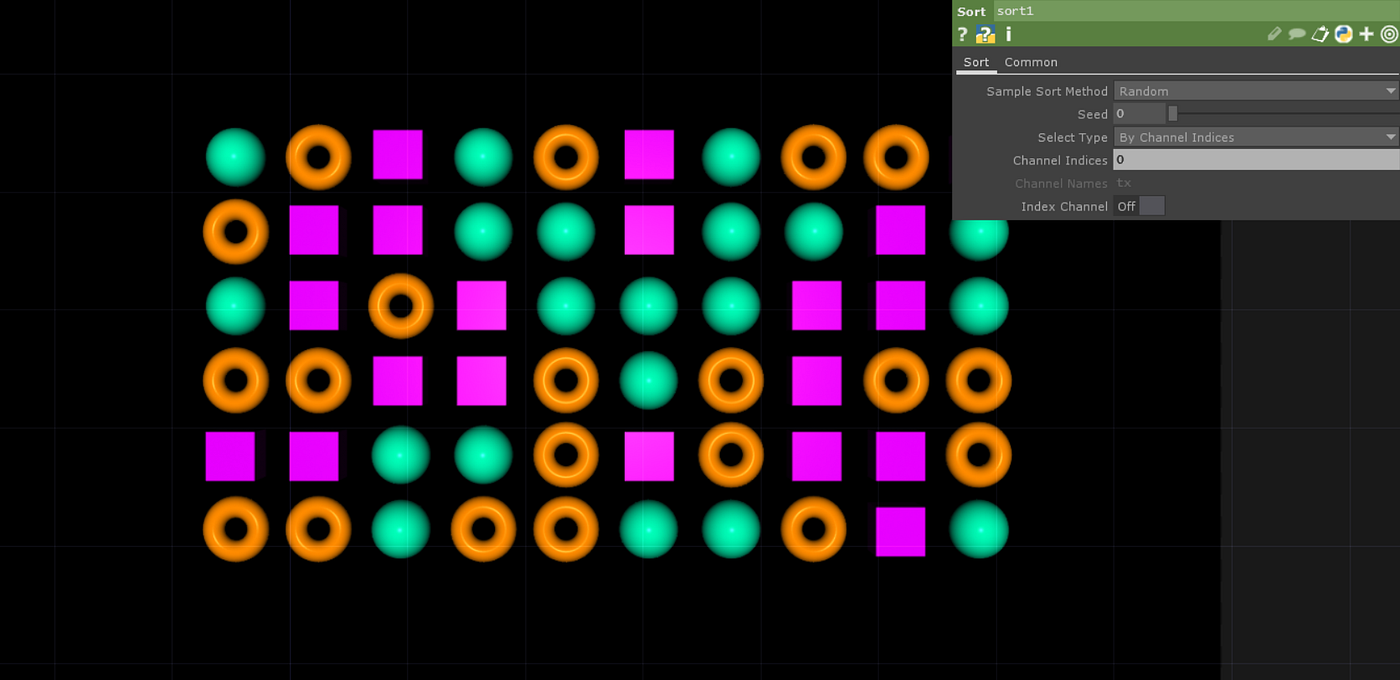The image size is (1400, 680).
Task: Switch to the Common parameter page
Action: point(1031,62)
